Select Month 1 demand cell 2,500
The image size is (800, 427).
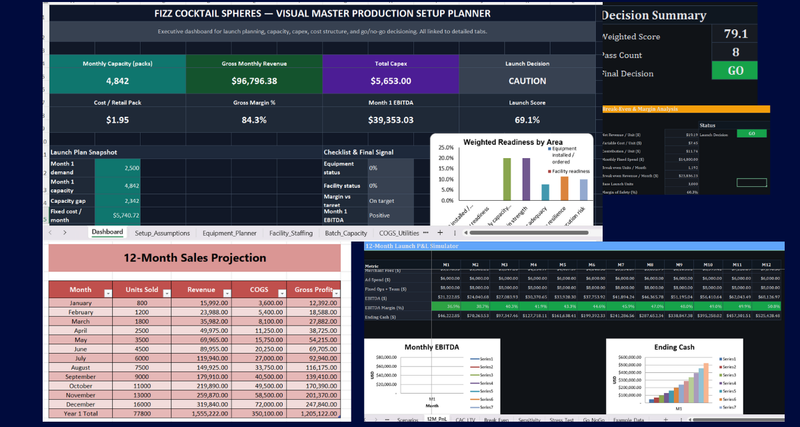pyautogui.click(x=117, y=167)
